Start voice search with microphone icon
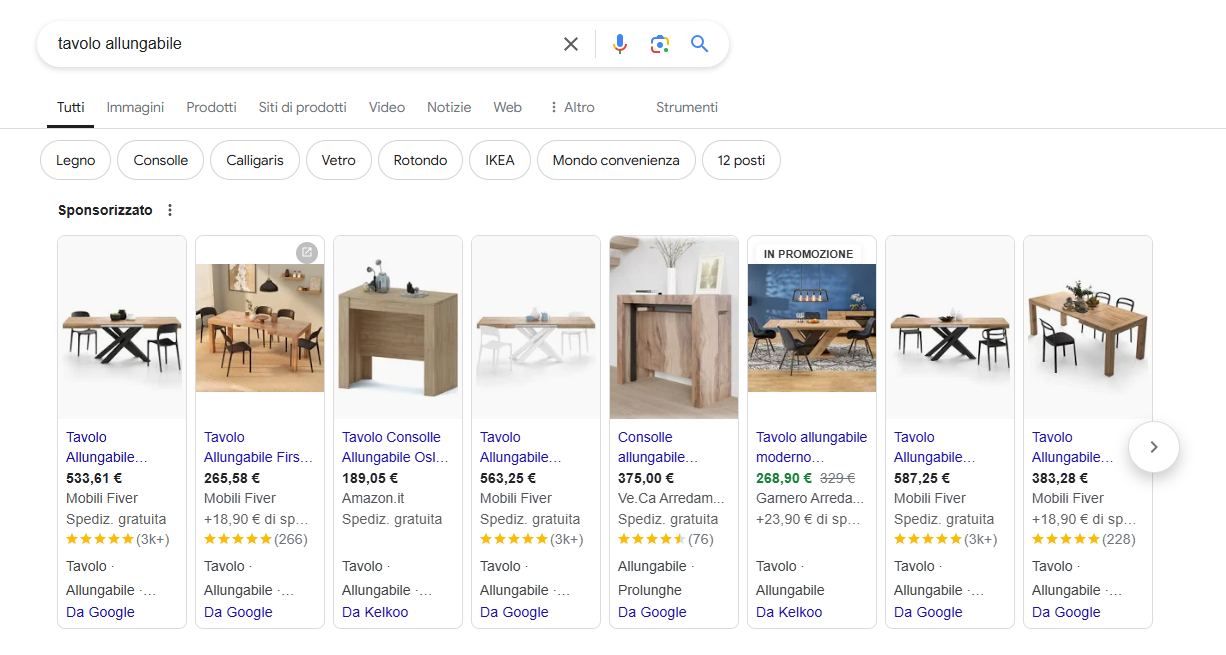The image size is (1226, 655). point(620,44)
